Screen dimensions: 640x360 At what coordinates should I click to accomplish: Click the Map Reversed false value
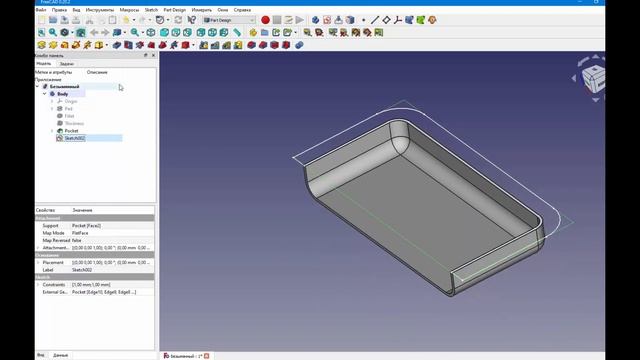(x=77, y=240)
